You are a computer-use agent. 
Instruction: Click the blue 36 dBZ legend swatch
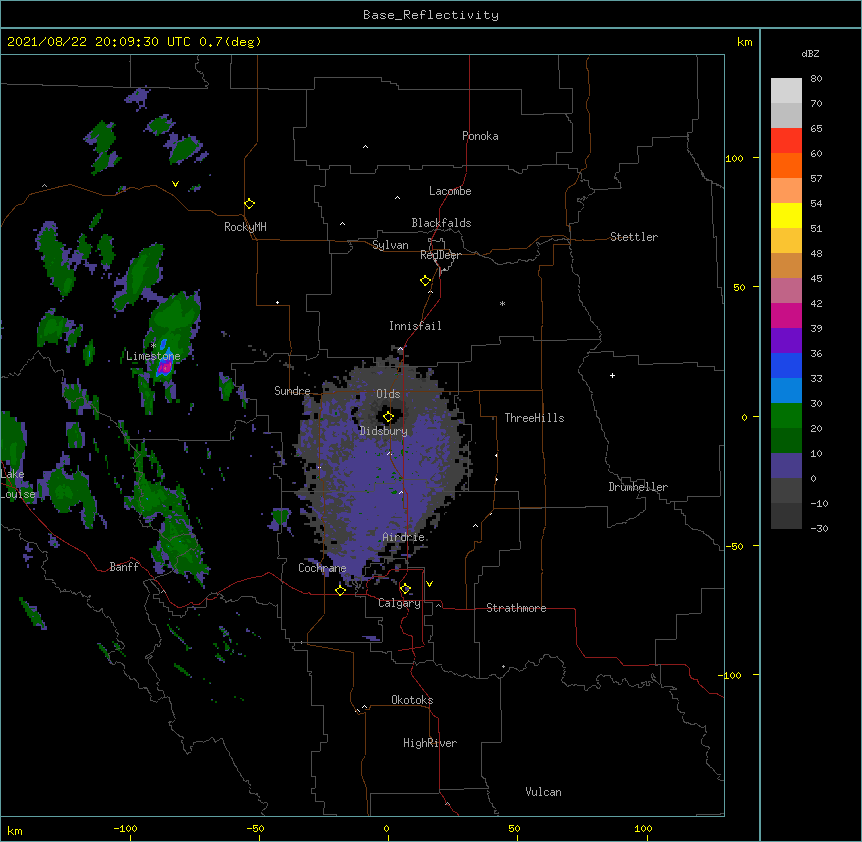786,365
